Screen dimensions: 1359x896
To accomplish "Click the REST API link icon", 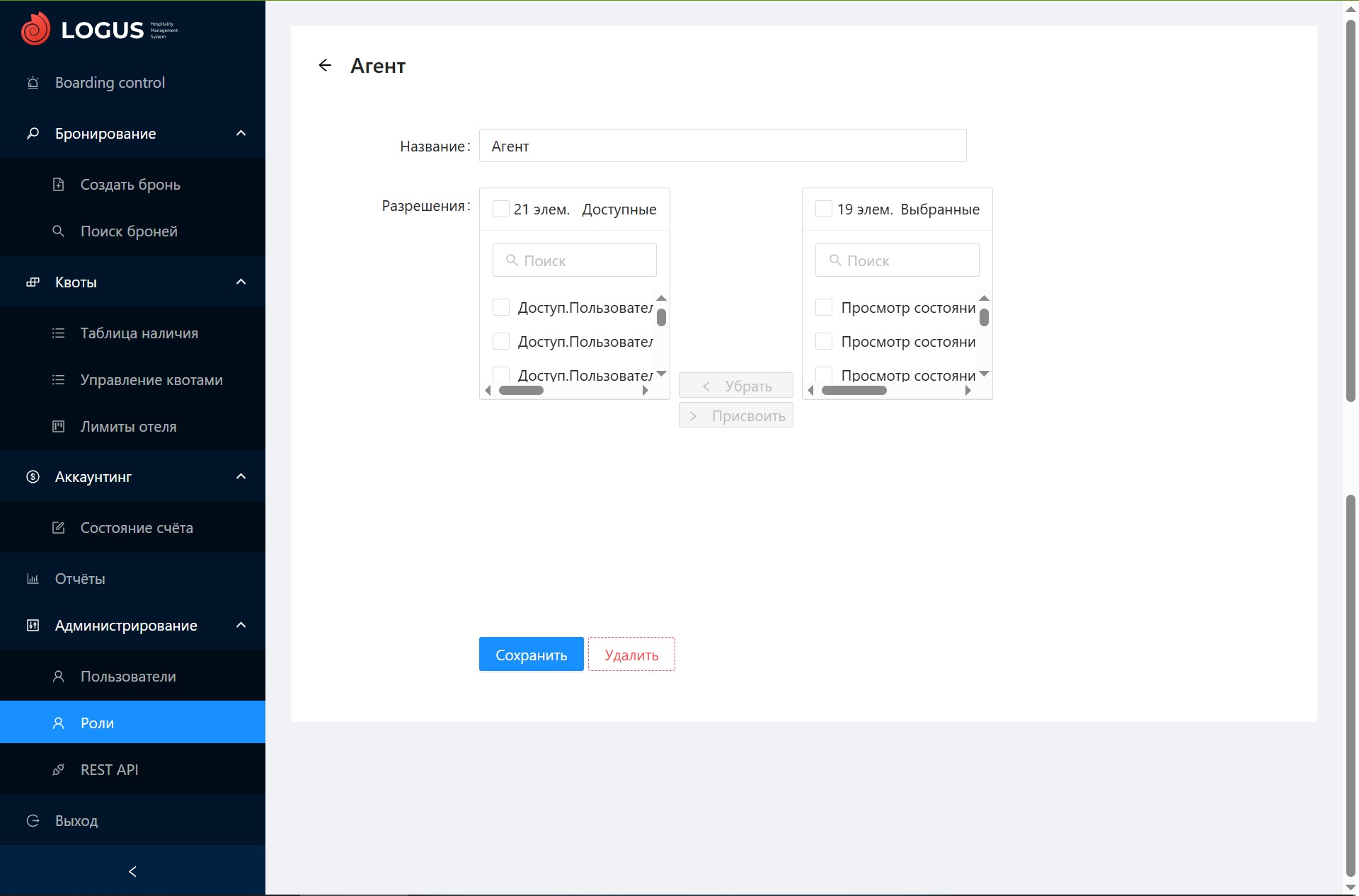I will 59,770.
